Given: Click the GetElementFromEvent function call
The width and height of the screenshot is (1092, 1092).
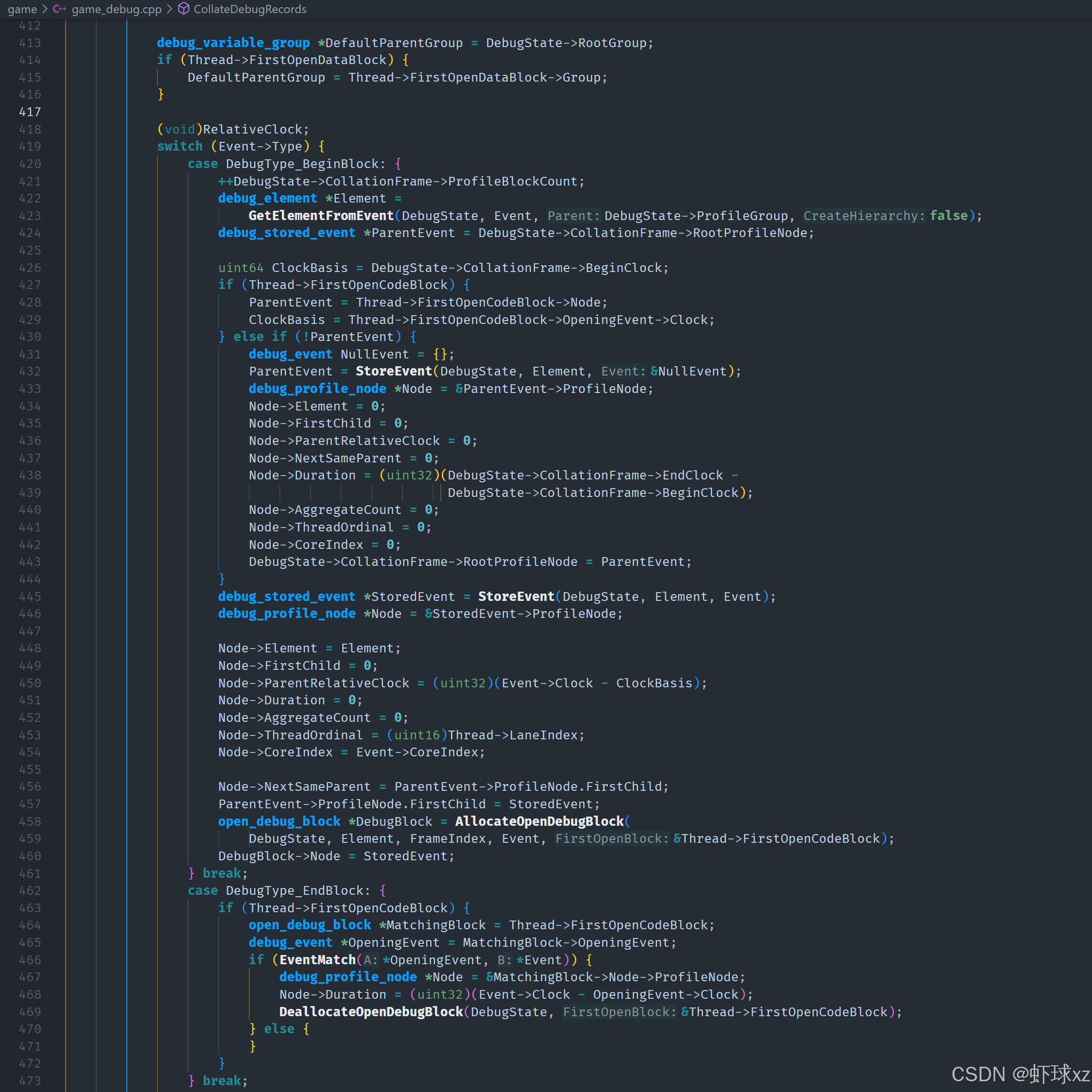Looking at the screenshot, I should click(x=321, y=216).
